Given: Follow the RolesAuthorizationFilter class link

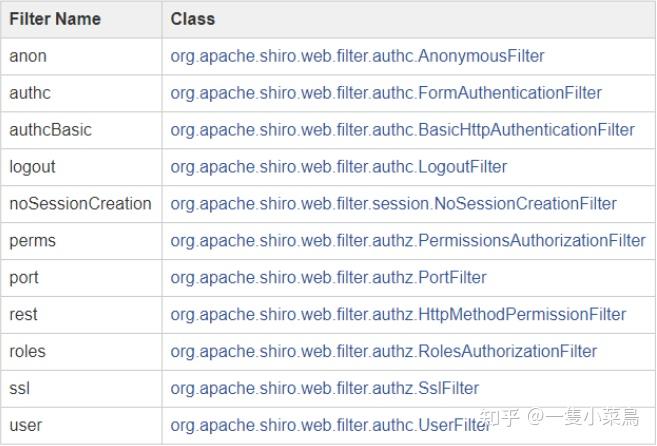Looking at the screenshot, I should pyautogui.click(x=383, y=351).
